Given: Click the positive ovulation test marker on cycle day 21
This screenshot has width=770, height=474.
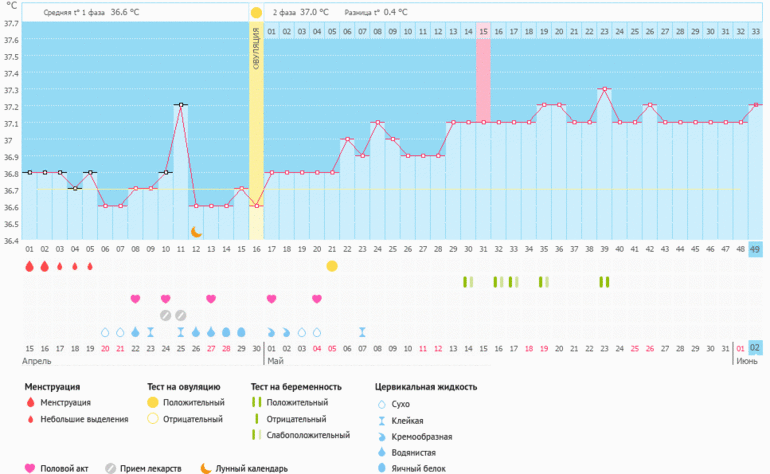Looking at the screenshot, I should [332, 266].
